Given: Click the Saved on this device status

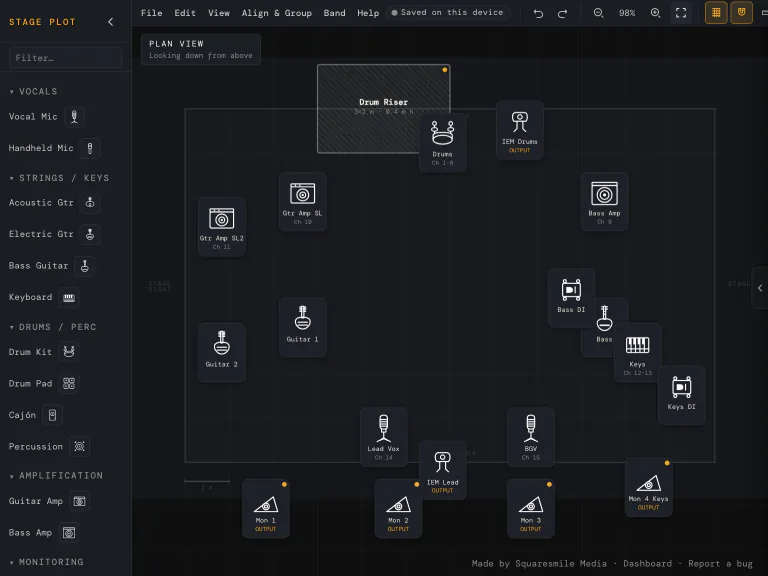Looking at the screenshot, I should click(448, 13).
